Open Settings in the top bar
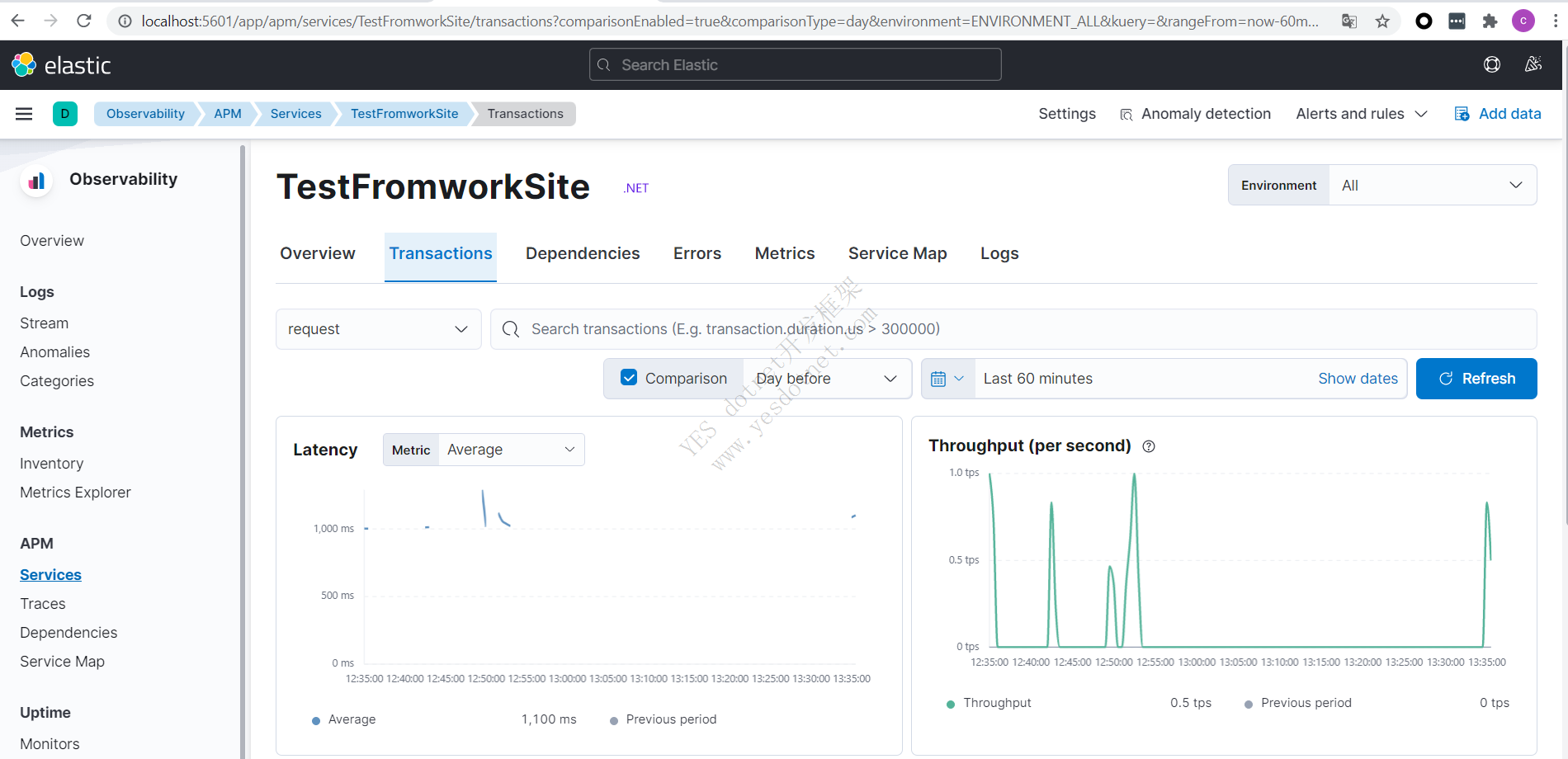The height and width of the screenshot is (759, 1568). tap(1067, 114)
